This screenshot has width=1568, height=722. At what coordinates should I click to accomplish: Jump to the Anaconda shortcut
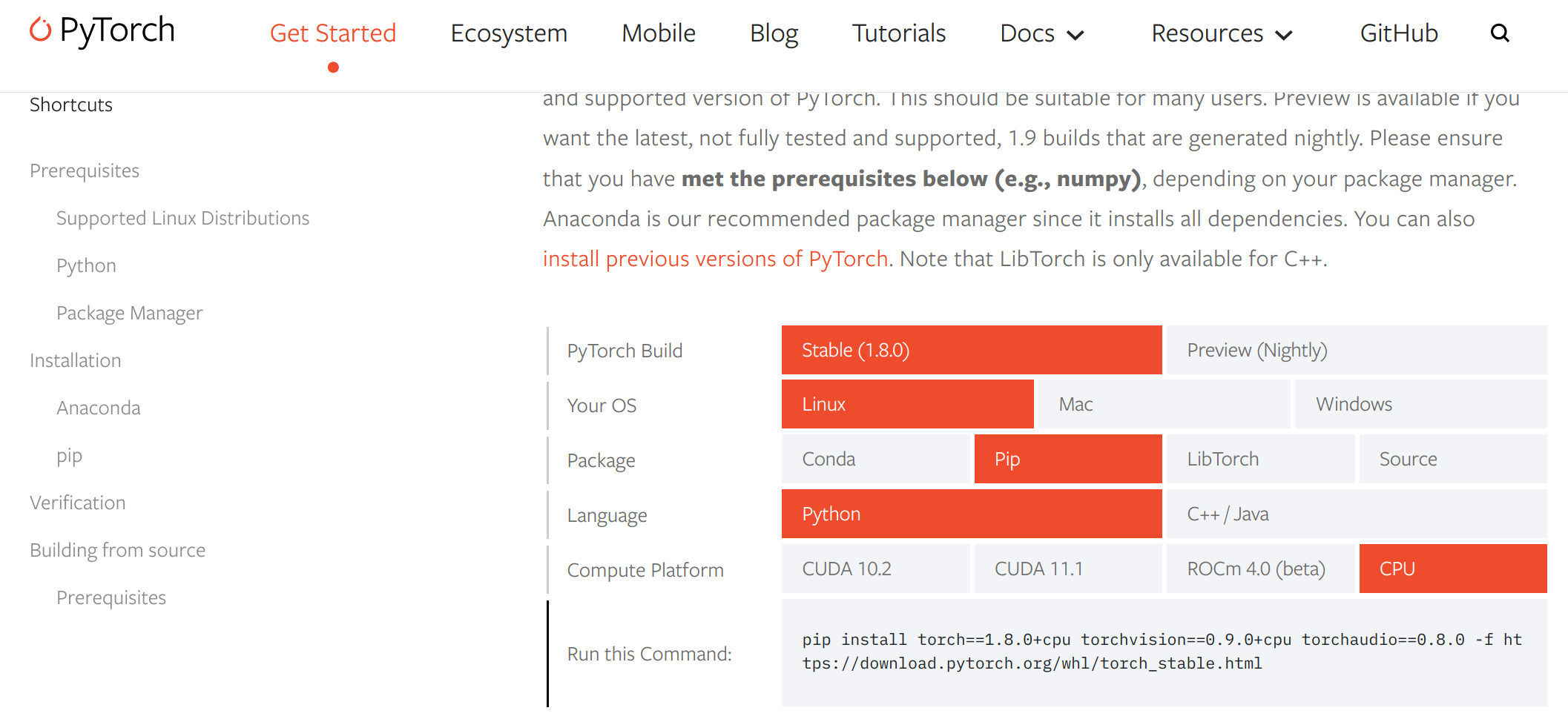pos(99,408)
